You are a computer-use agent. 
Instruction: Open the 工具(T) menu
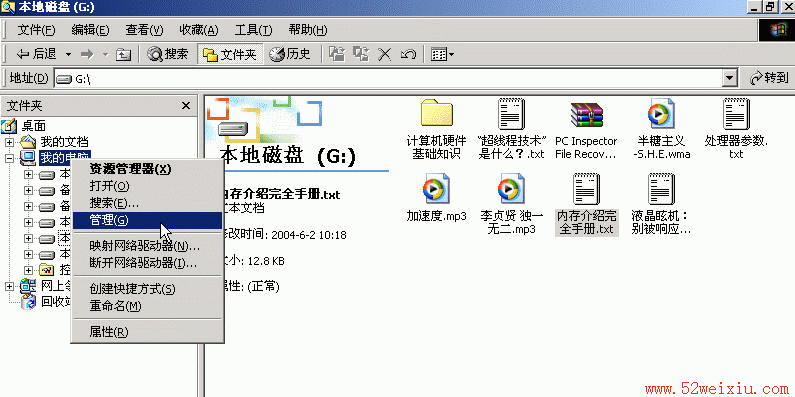[254, 30]
